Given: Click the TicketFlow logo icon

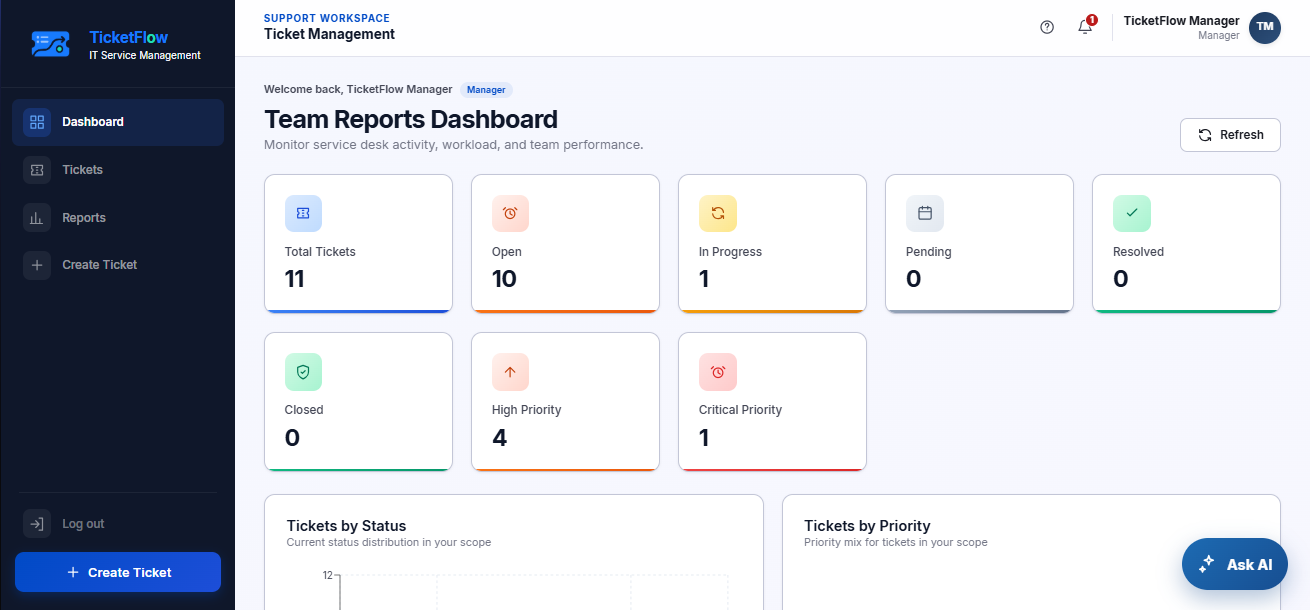Looking at the screenshot, I should [x=50, y=43].
